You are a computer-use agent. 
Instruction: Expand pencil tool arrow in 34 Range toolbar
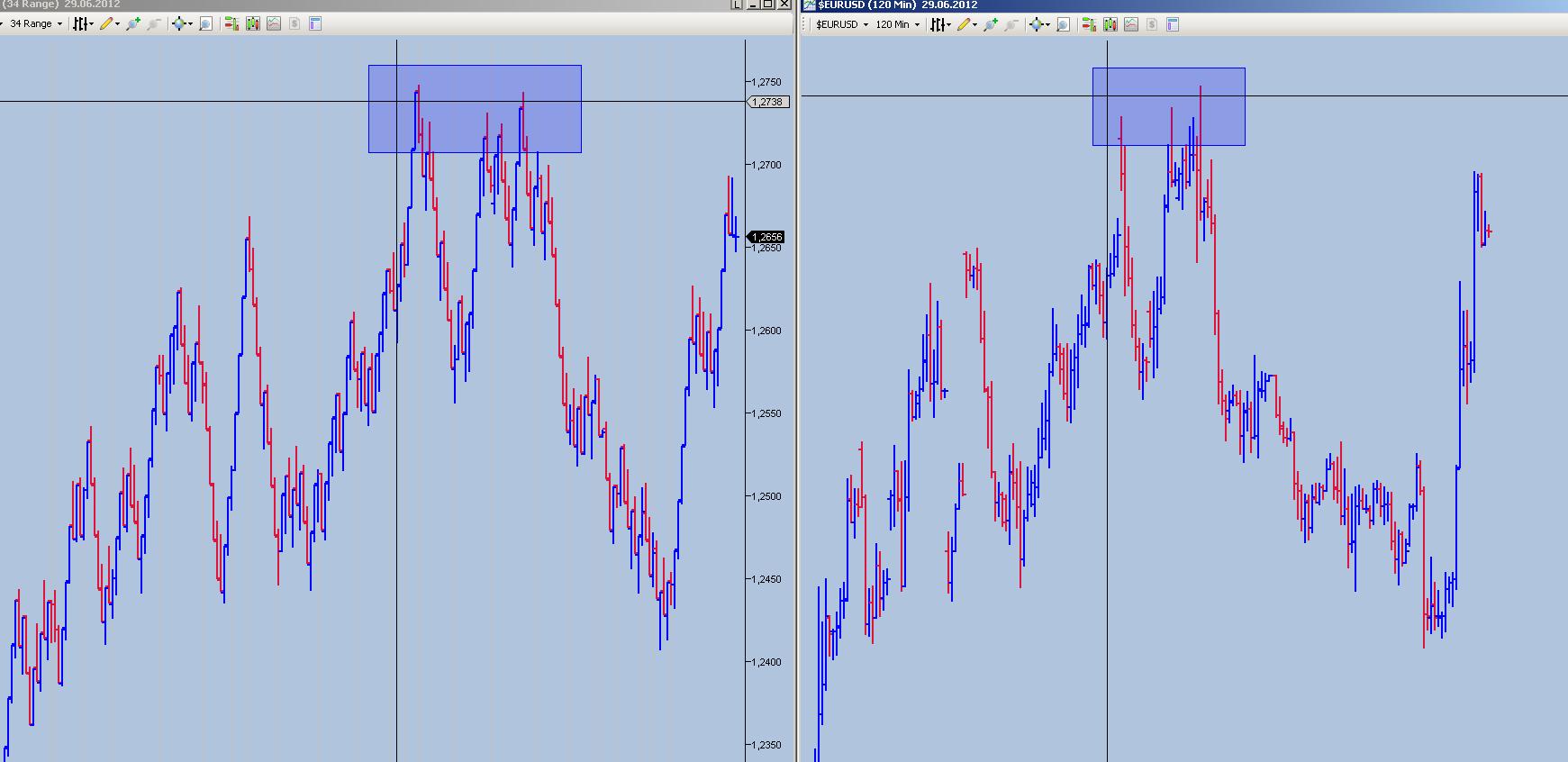[118, 24]
